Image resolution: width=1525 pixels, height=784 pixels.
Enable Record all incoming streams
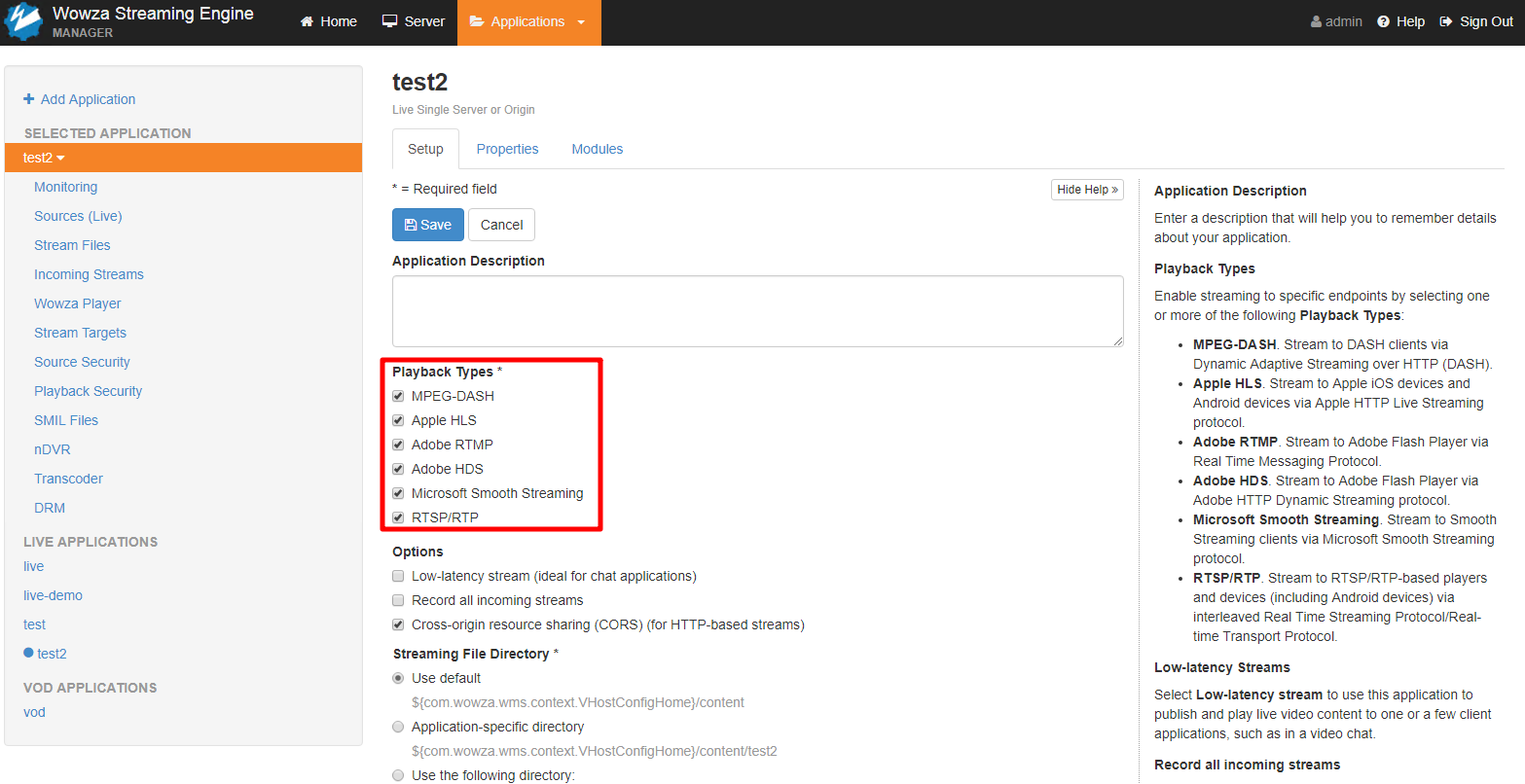pos(398,600)
